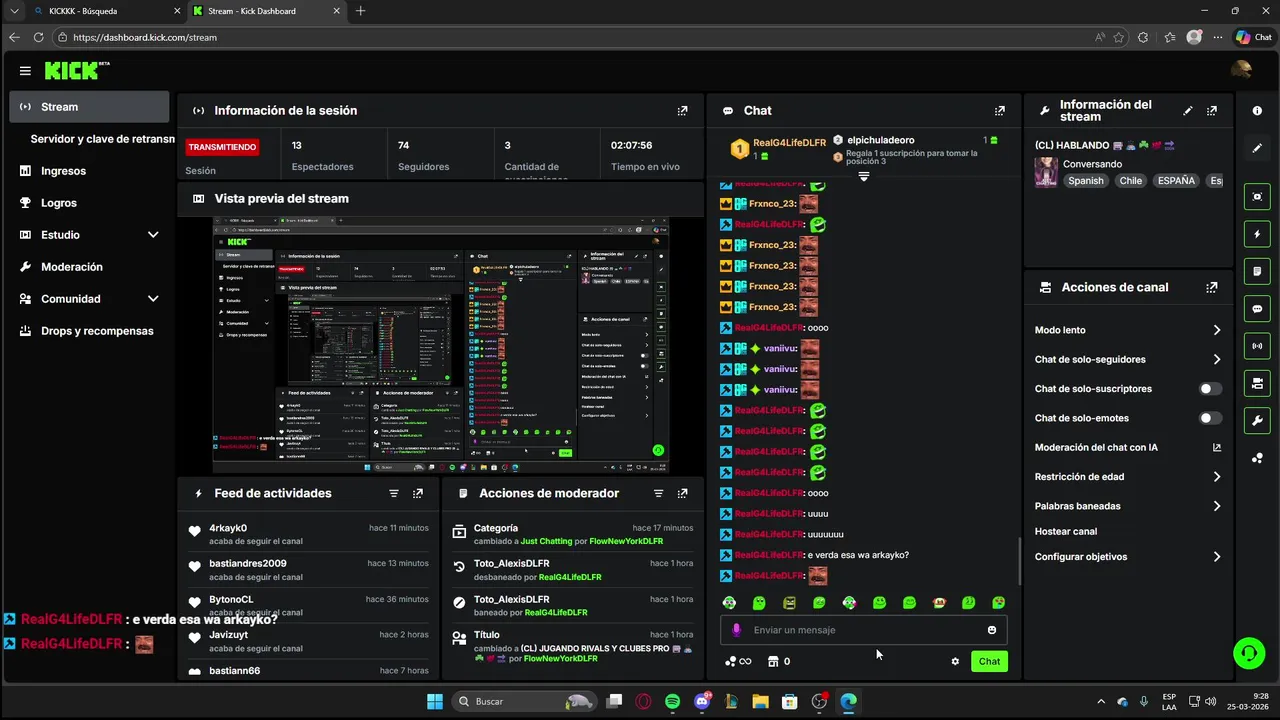Click the Chile tag chip
Screen dimensions: 1280x720
pos(1131,181)
